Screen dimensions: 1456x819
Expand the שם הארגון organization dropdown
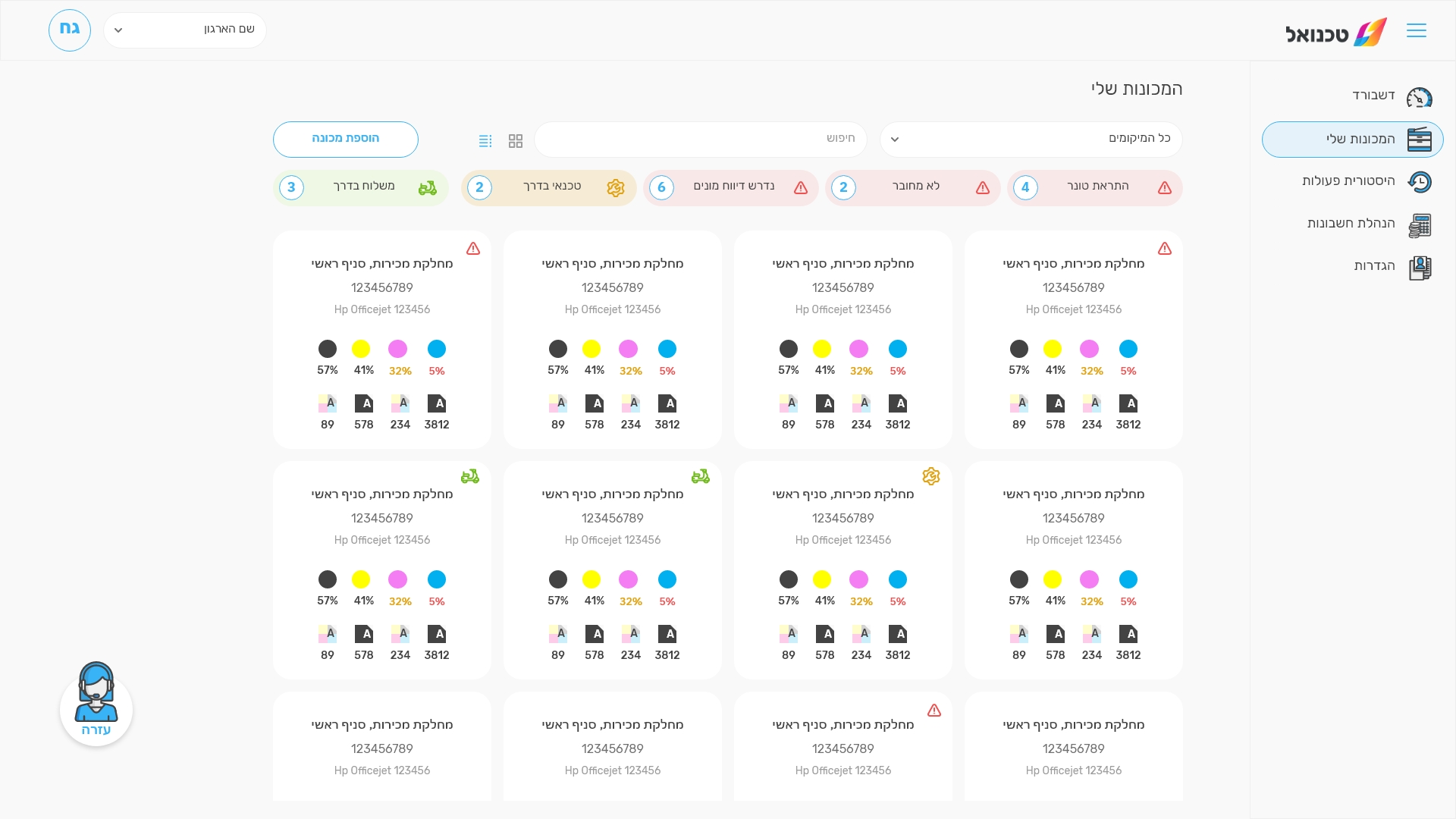(x=185, y=30)
